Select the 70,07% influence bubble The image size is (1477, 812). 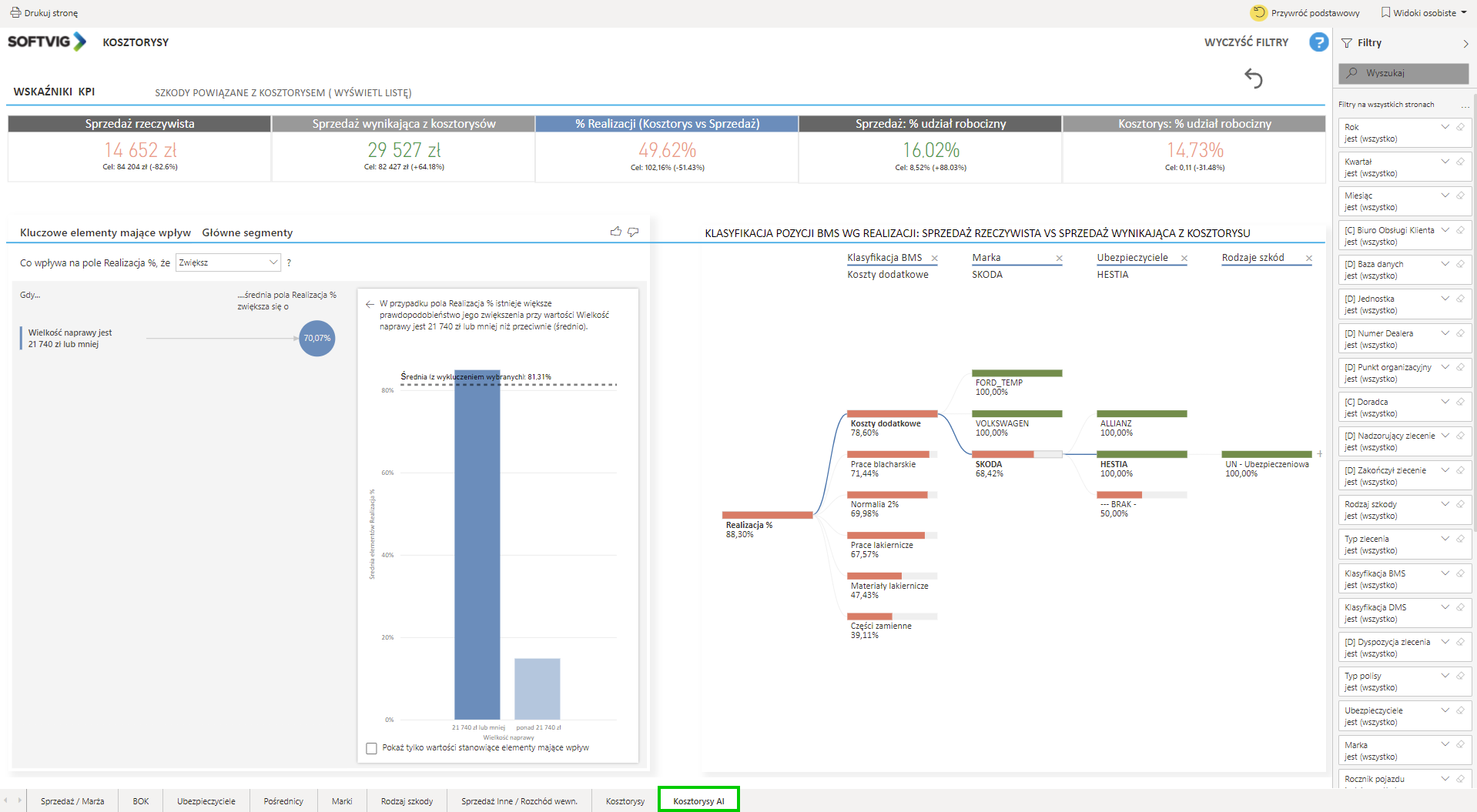click(316, 338)
